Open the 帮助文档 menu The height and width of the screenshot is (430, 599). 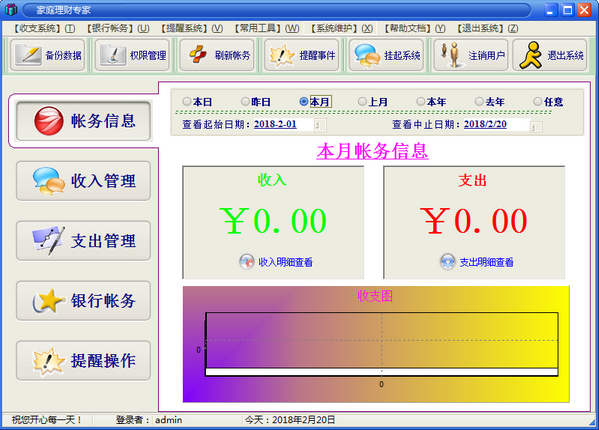click(415, 28)
